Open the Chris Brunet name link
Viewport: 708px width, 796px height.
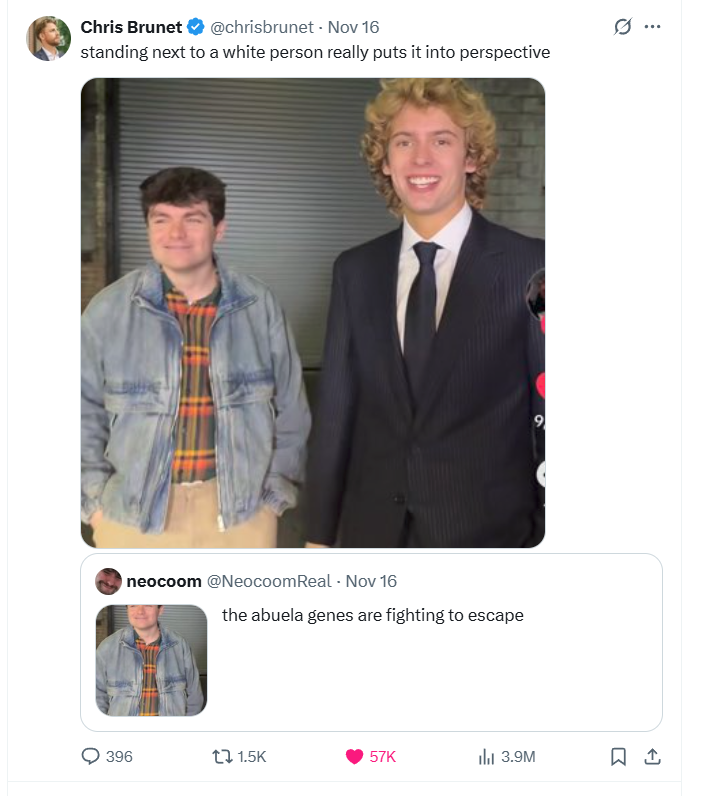(131, 27)
